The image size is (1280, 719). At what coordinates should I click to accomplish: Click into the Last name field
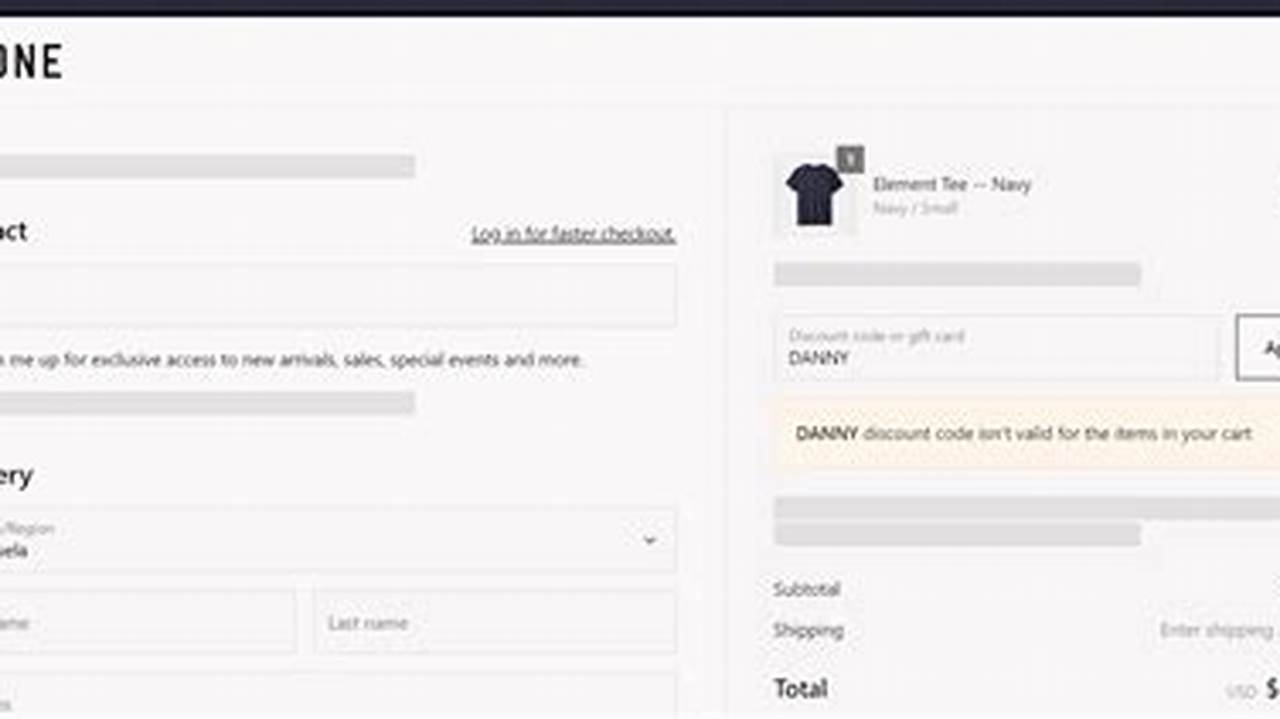(x=495, y=622)
